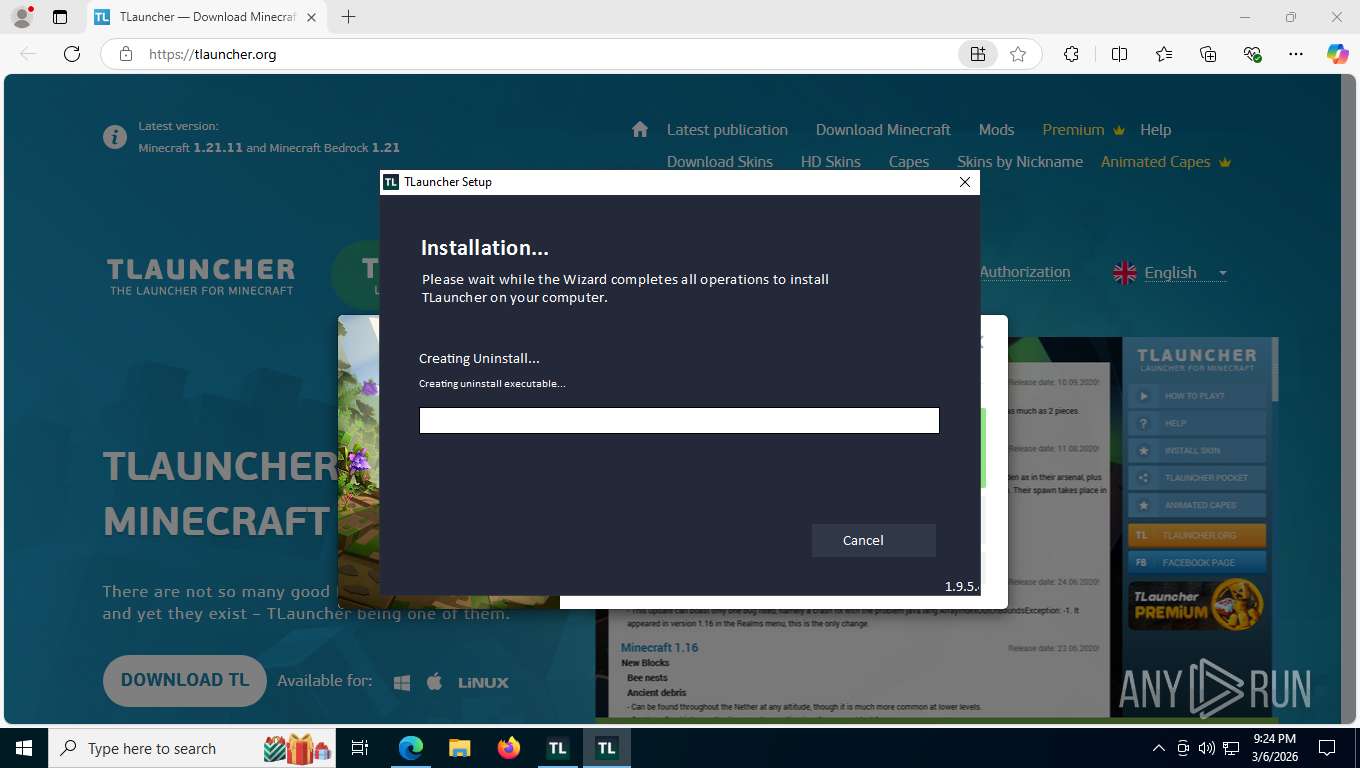Open the tab actions menu icon
This screenshot has width=1360, height=768.
(x=60, y=17)
